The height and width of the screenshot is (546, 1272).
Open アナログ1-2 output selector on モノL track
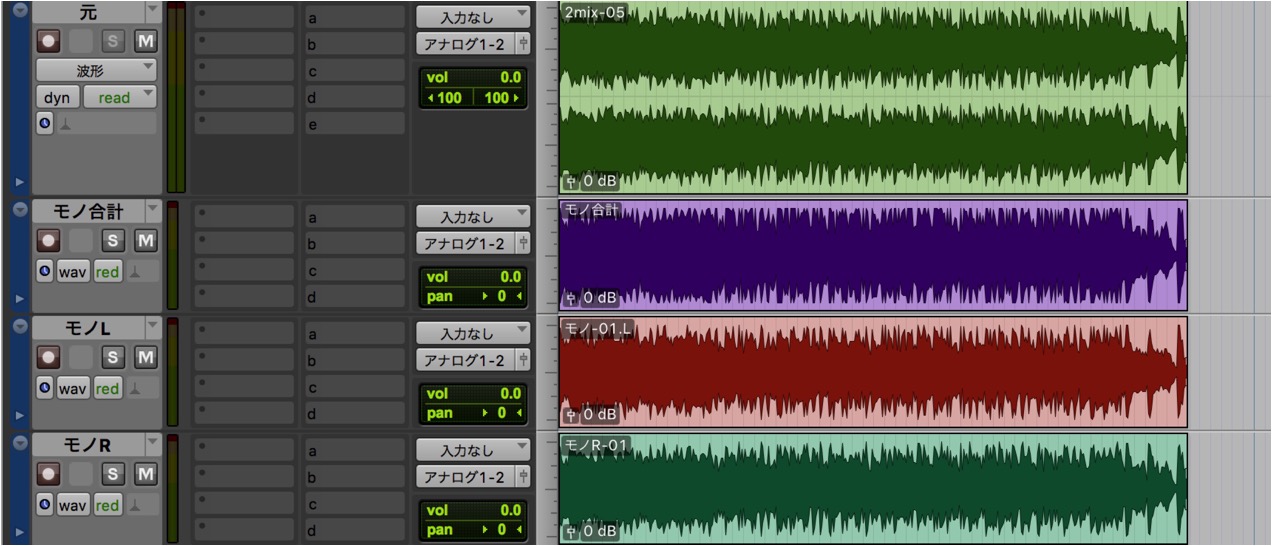point(466,360)
